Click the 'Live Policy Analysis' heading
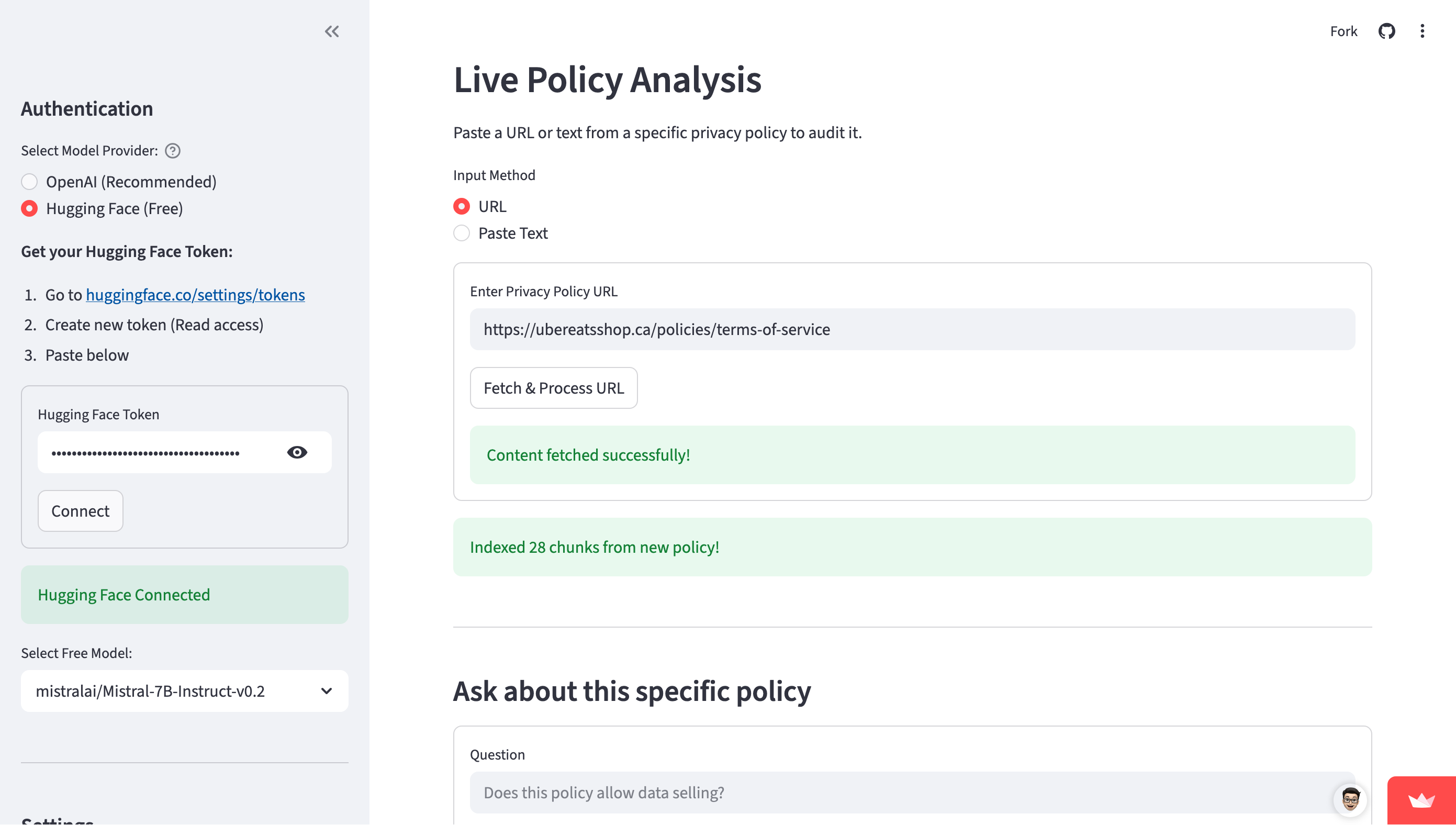Screen dimensions: 1456x825 (607, 80)
